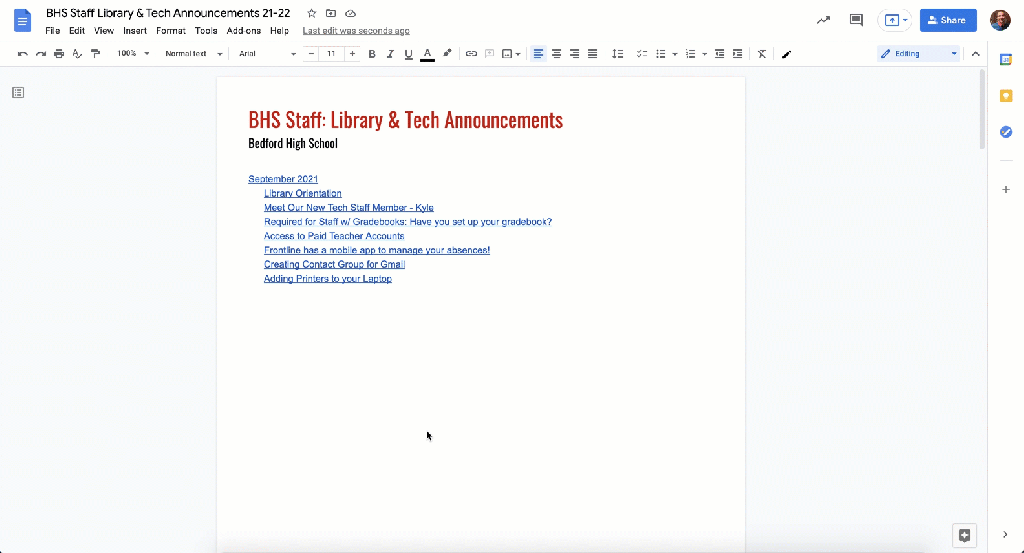Toggle bold formatting

pos(372,54)
